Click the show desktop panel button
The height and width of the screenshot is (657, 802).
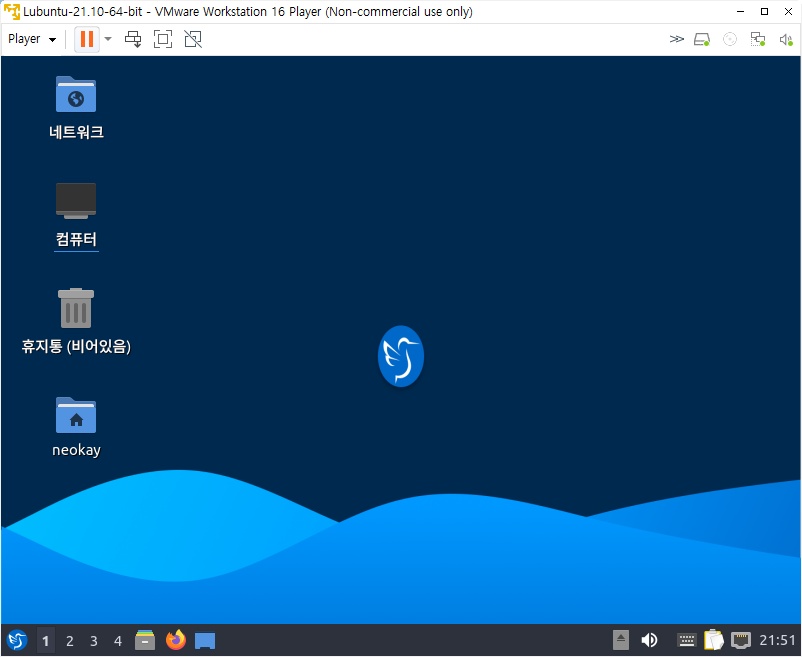point(205,641)
